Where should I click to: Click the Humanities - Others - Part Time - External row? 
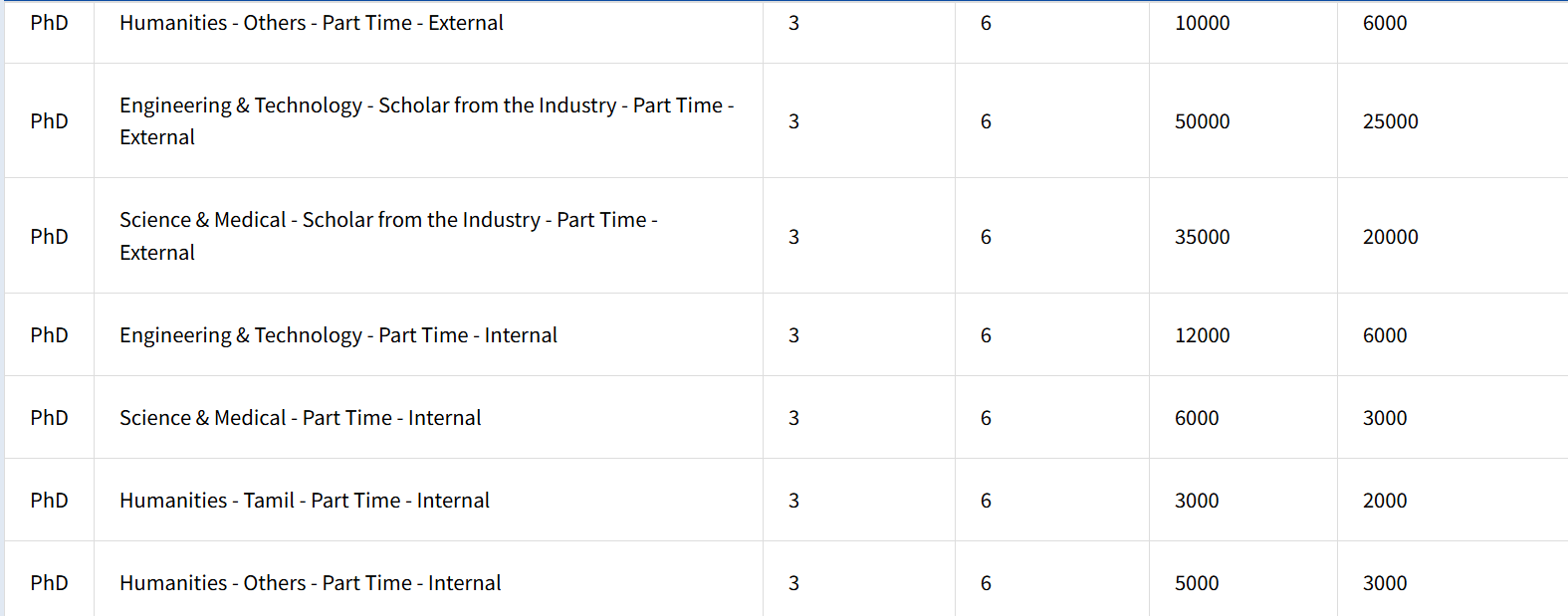[311, 23]
